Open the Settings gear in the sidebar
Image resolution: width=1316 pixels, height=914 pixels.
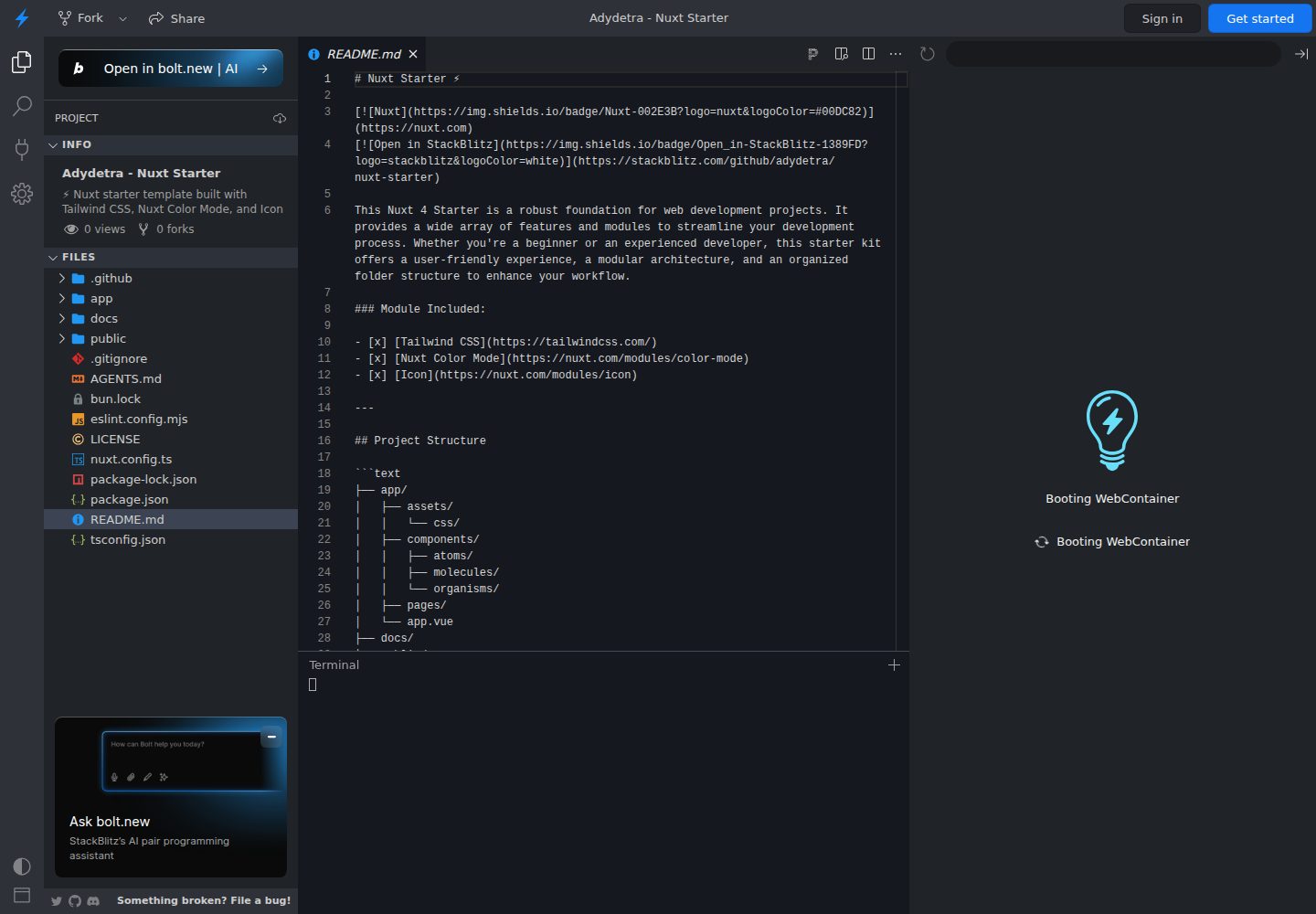point(22,194)
